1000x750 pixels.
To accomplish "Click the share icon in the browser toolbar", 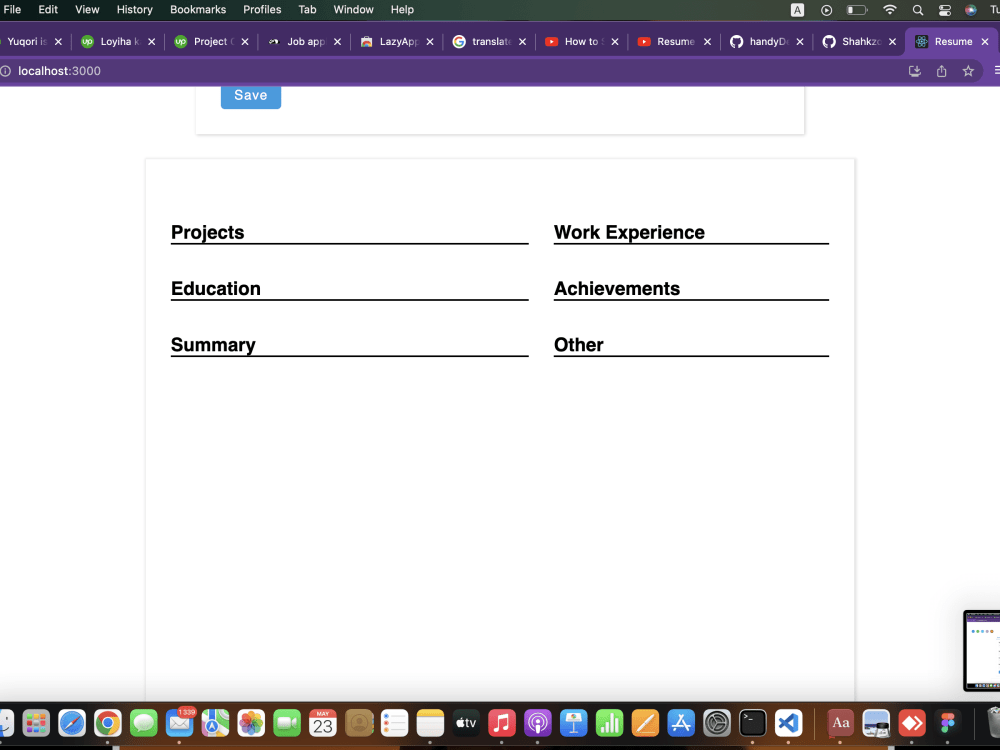I will (x=941, y=71).
